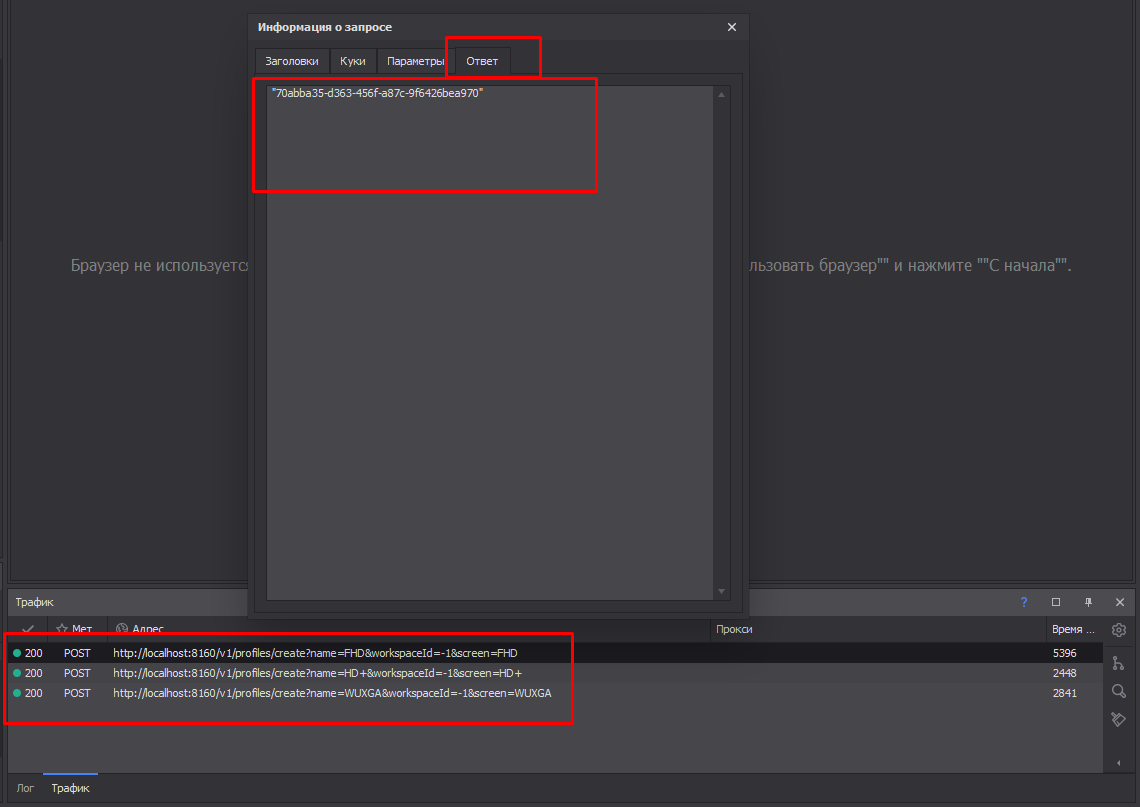Open traffic settings gear icon
The height and width of the screenshot is (807, 1140).
[1119, 630]
